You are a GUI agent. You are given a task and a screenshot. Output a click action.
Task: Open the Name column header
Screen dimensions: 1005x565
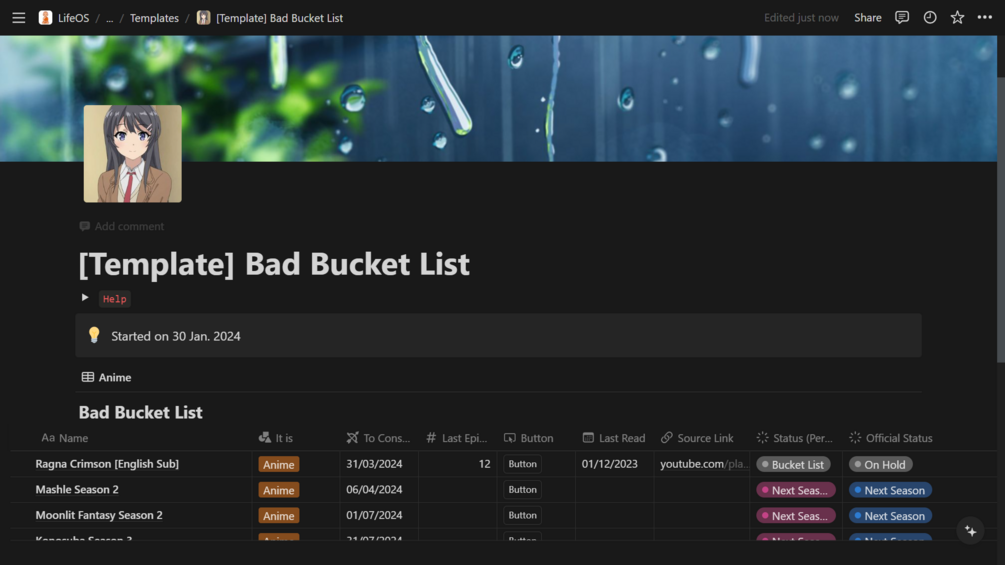pyautogui.click(x=65, y=438)
